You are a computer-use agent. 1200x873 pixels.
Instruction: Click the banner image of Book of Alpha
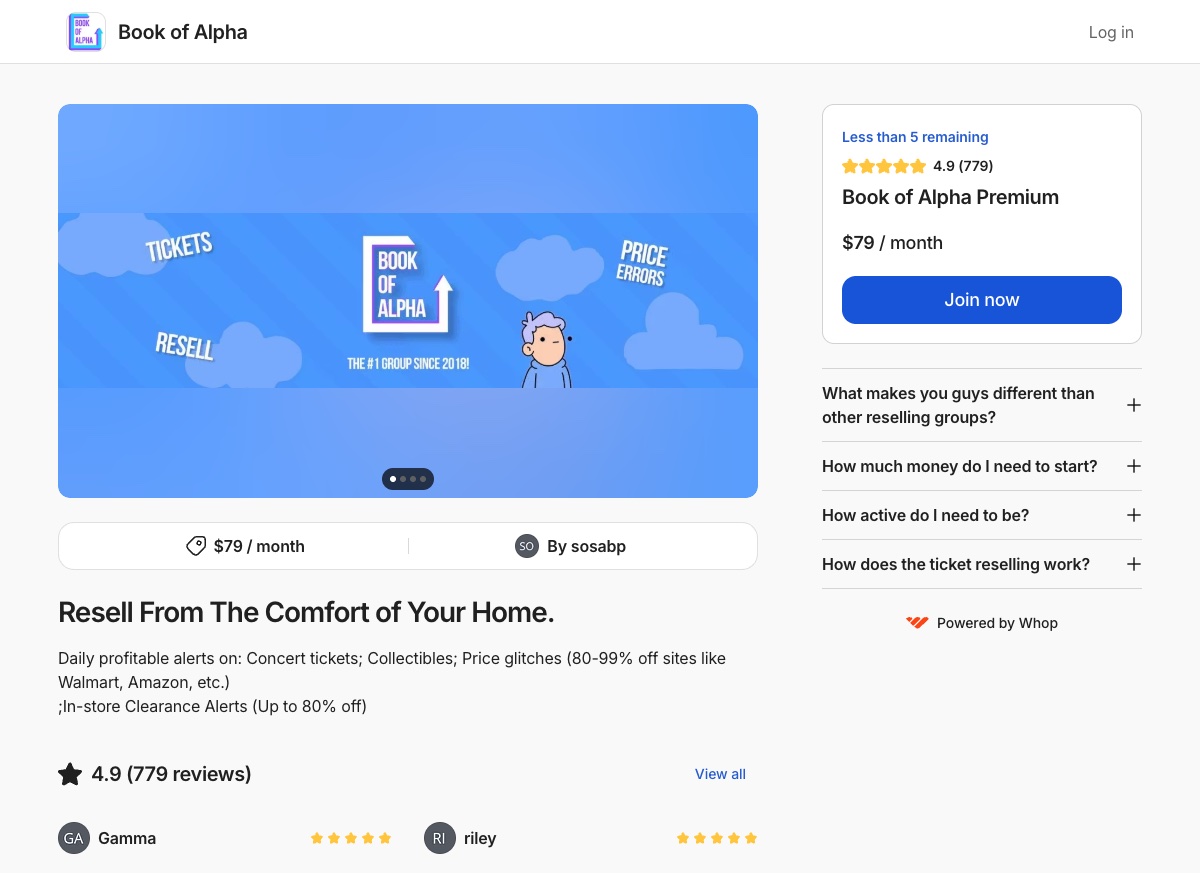point(408,300)
